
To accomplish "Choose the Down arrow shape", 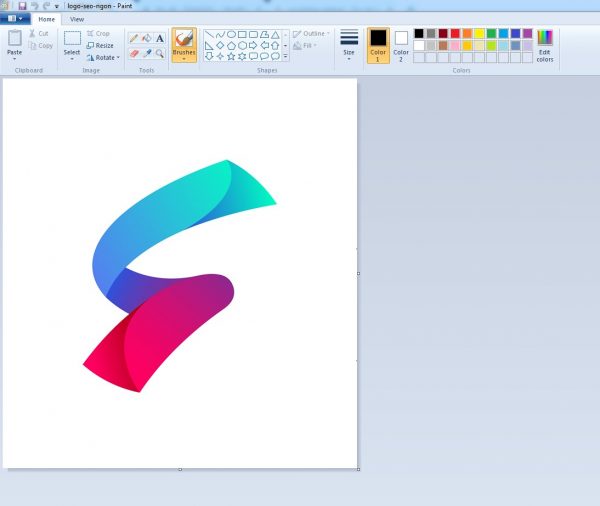I will point(209,57).
